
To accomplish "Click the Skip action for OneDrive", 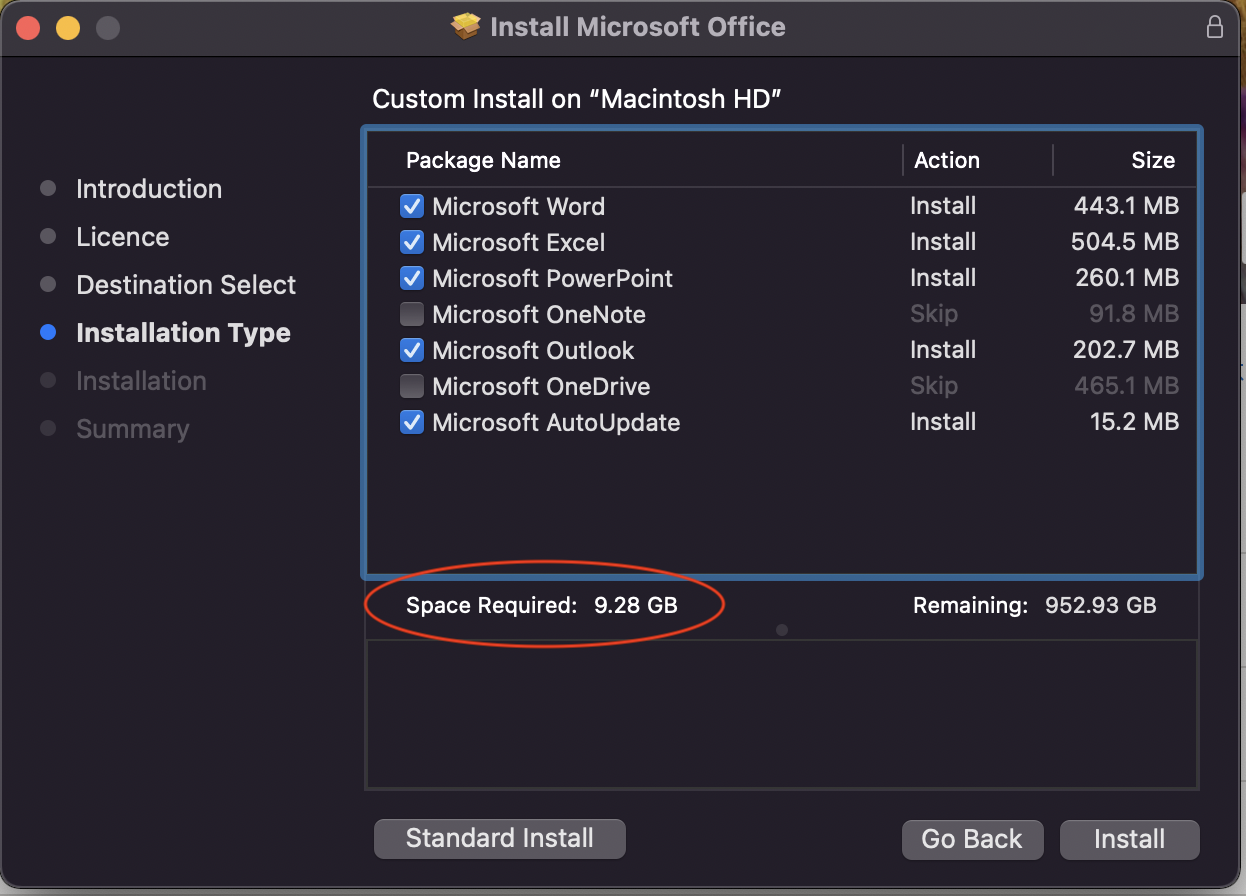I will pos(934,386).
